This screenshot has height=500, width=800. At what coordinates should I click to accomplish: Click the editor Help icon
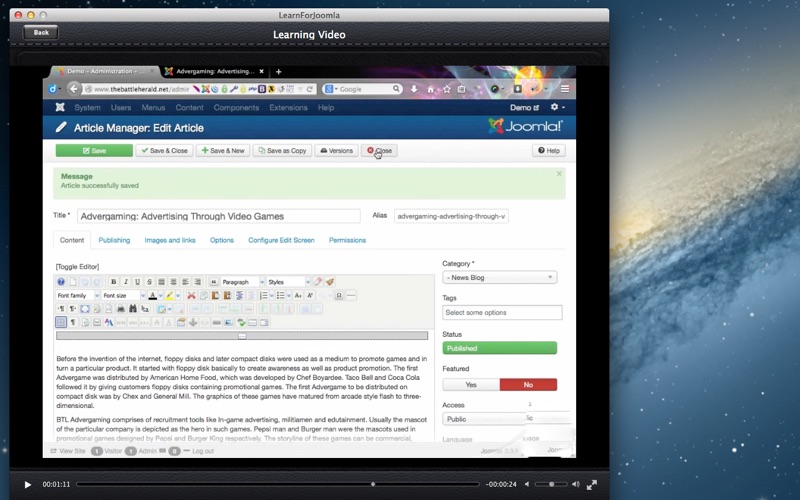click(61, 282)
